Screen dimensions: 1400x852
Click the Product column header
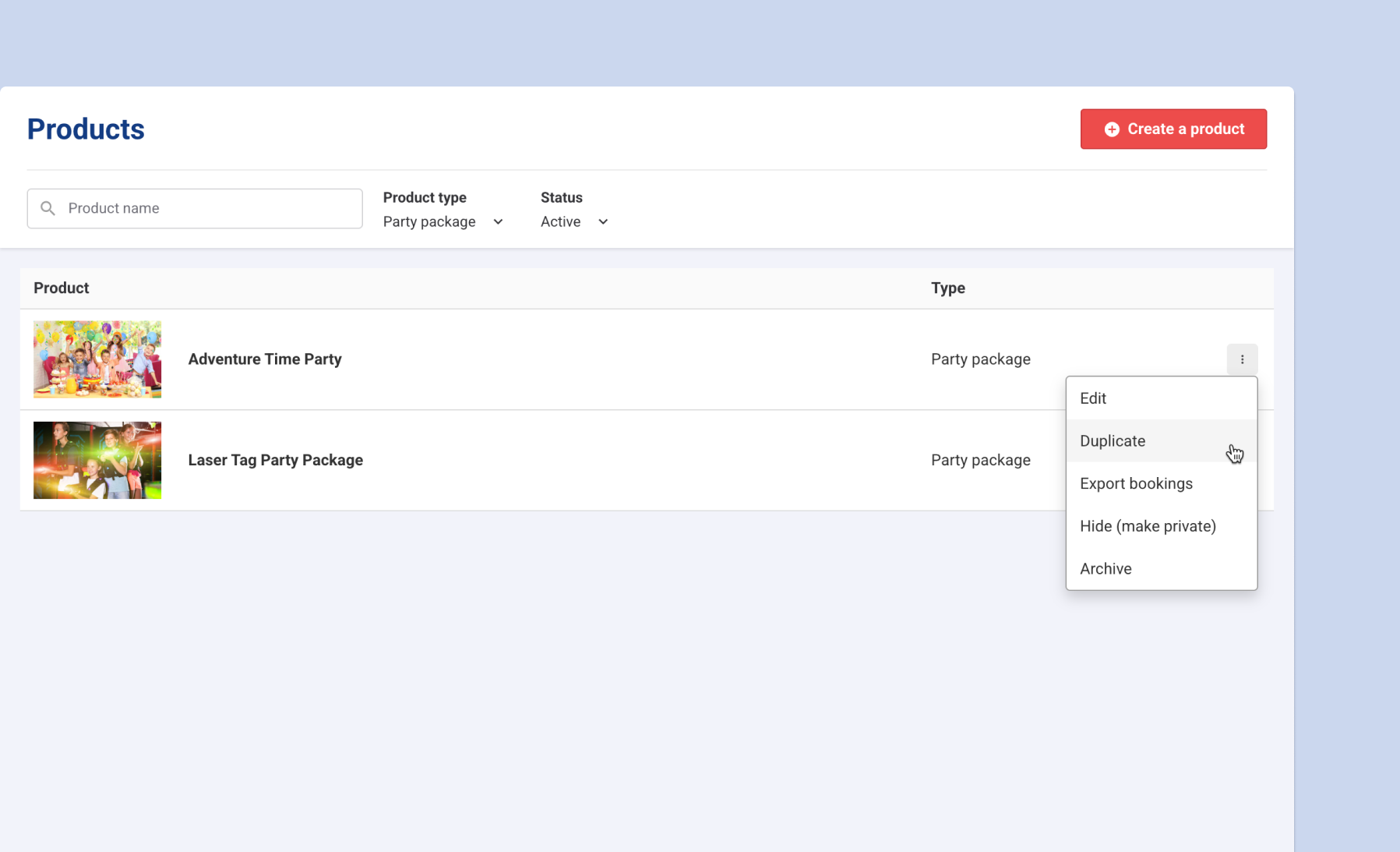[62, 288]
